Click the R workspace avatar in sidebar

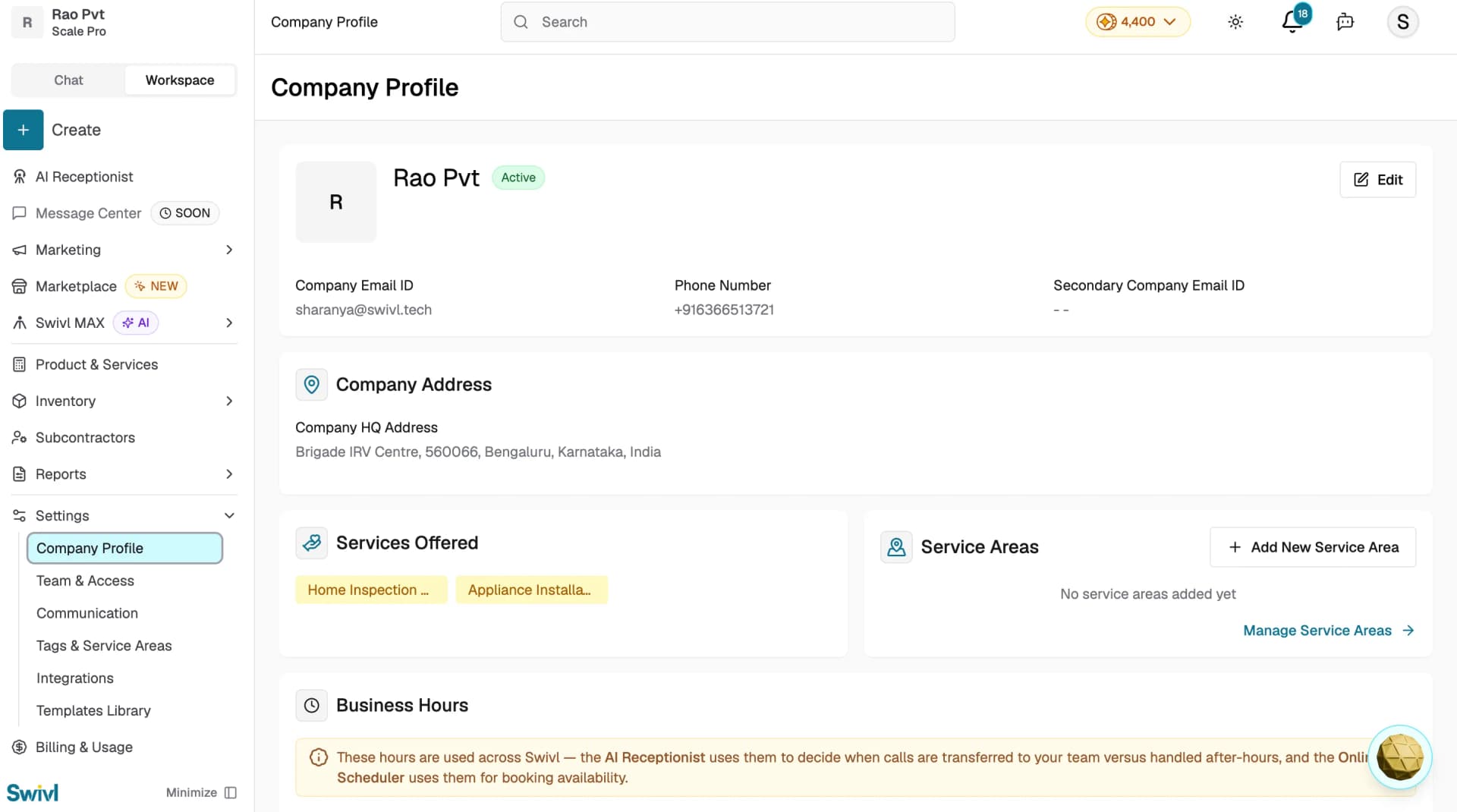tap(27, 22)
